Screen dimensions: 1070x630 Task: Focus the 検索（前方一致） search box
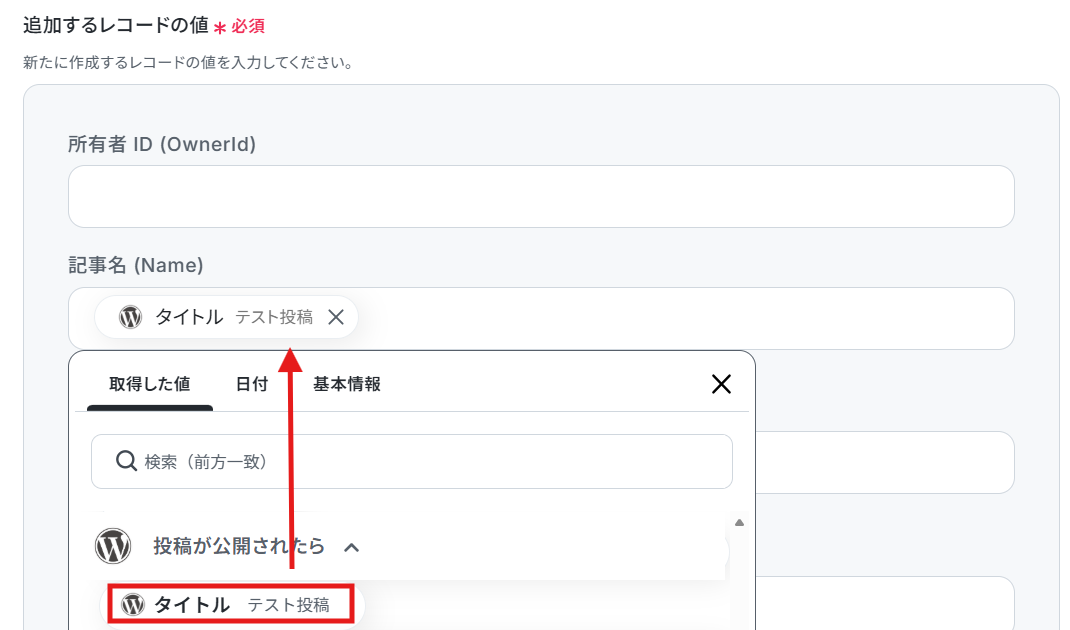pyautogui.click(x=412, y=461)
